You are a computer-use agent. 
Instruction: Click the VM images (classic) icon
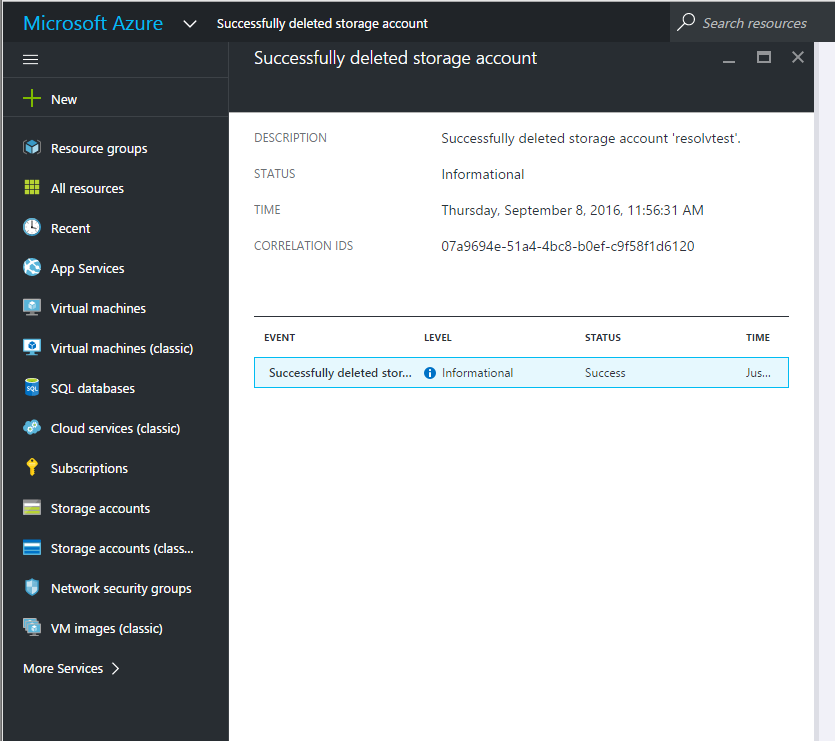pyautogui.click(x=32, y=628)
